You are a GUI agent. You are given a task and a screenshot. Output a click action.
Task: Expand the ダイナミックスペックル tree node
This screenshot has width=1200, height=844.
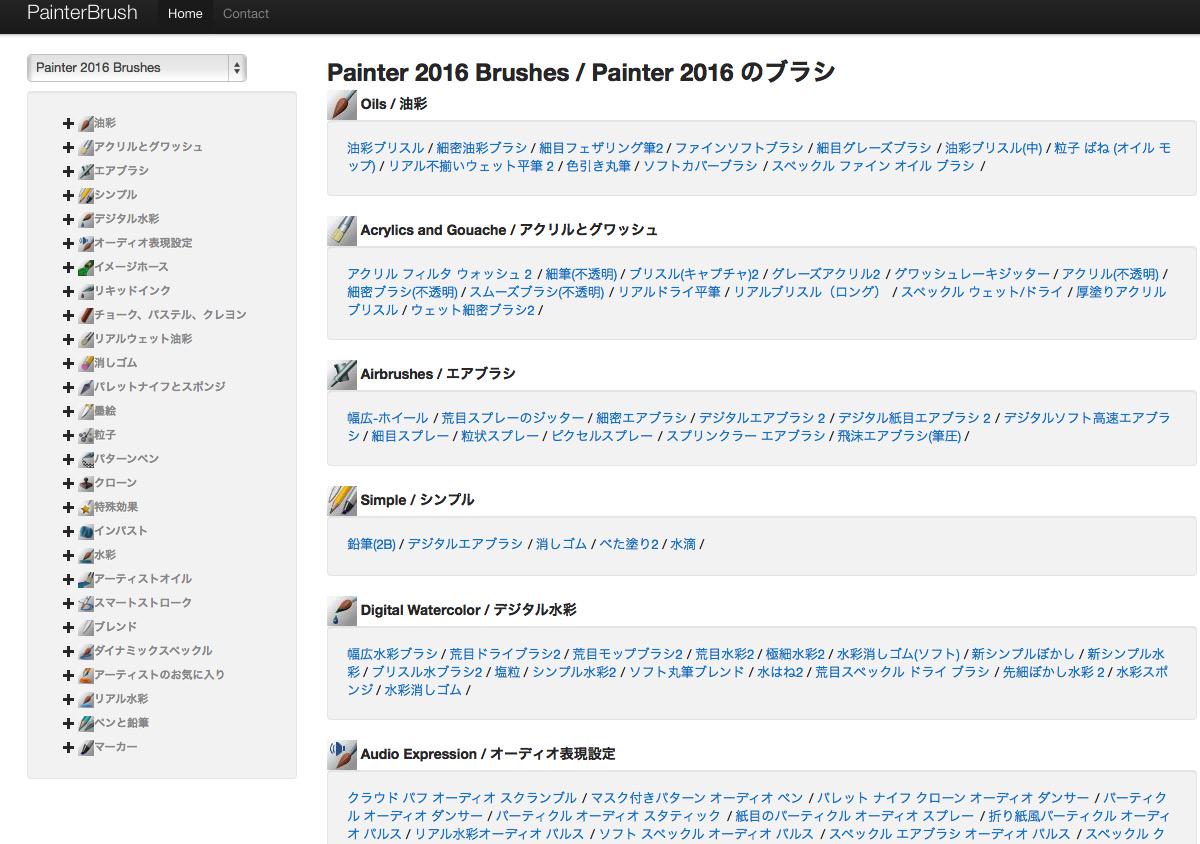pos(68,651)
